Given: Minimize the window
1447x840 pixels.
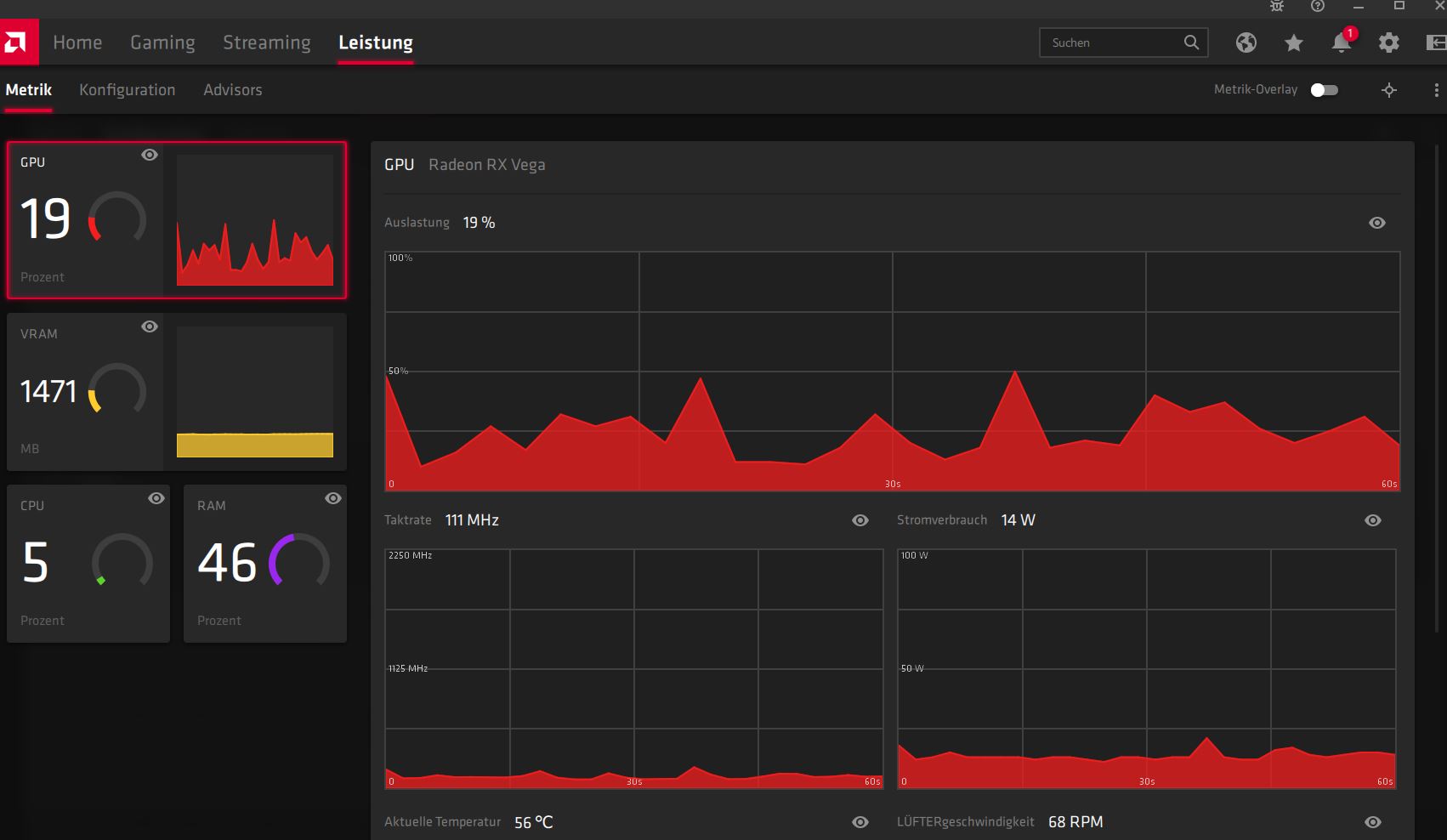Looking at the screenshot, I should (x=1359, y=6).
